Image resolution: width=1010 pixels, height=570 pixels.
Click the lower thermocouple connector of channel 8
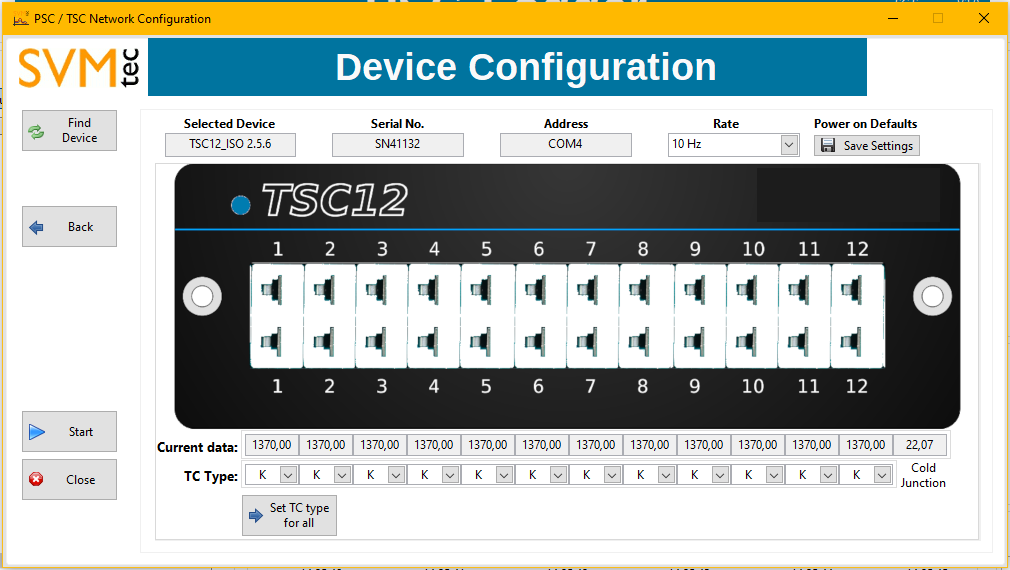coord(640,341)
